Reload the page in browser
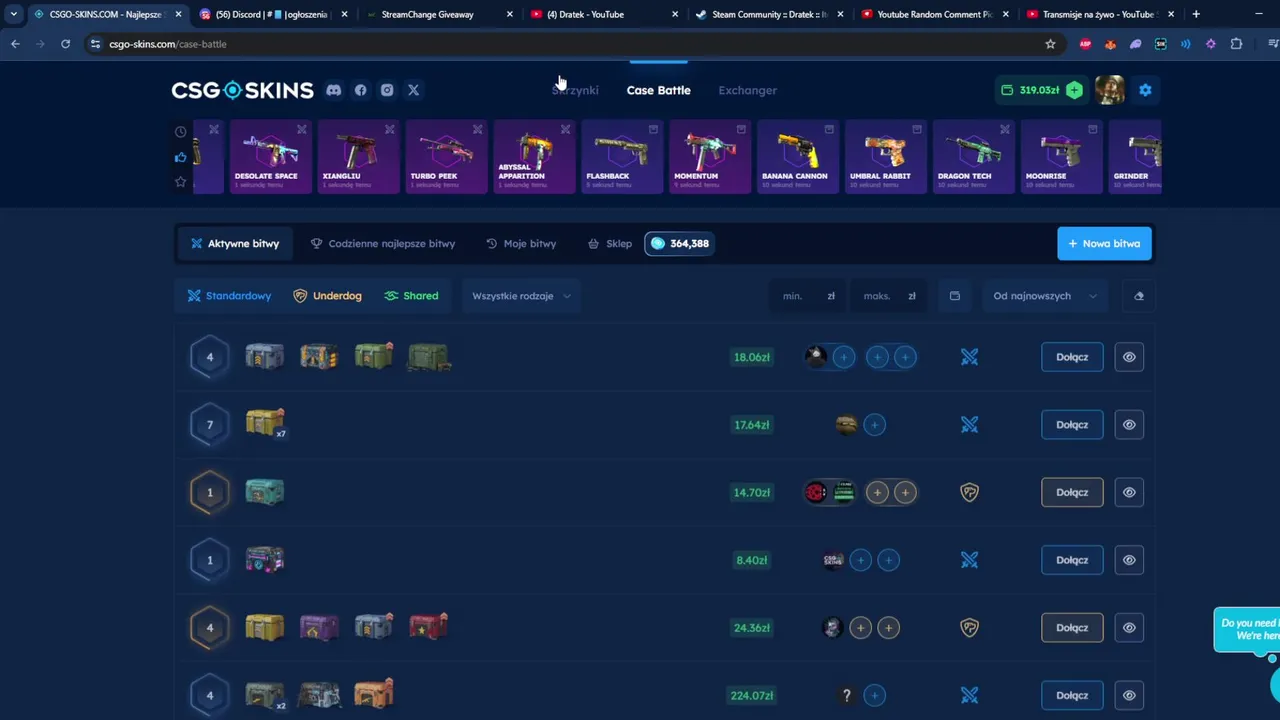Screen dimensions: 1280x720 point(65,44)
